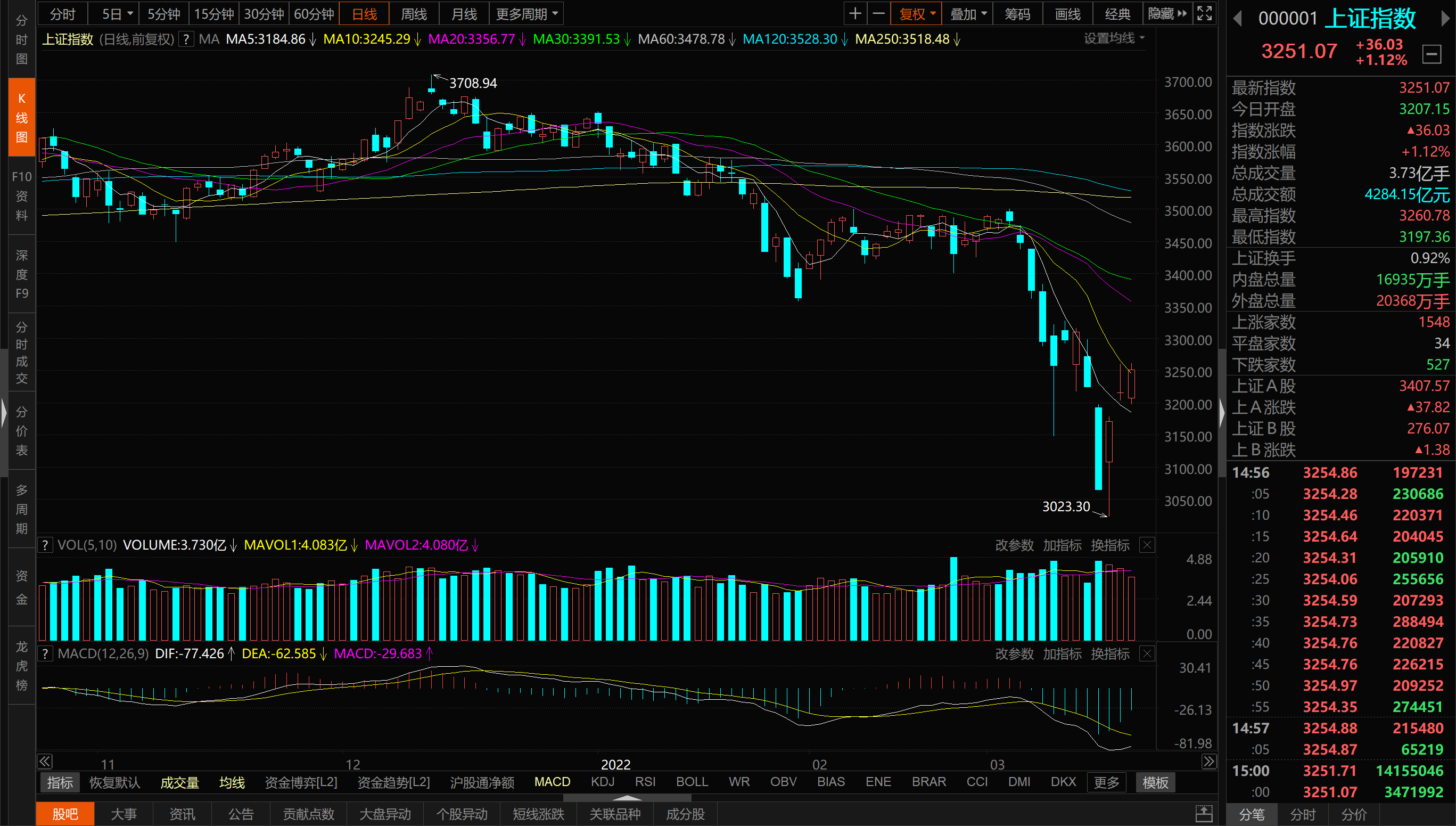Collapse quote panel with minus box

[x=1432, y=54]
